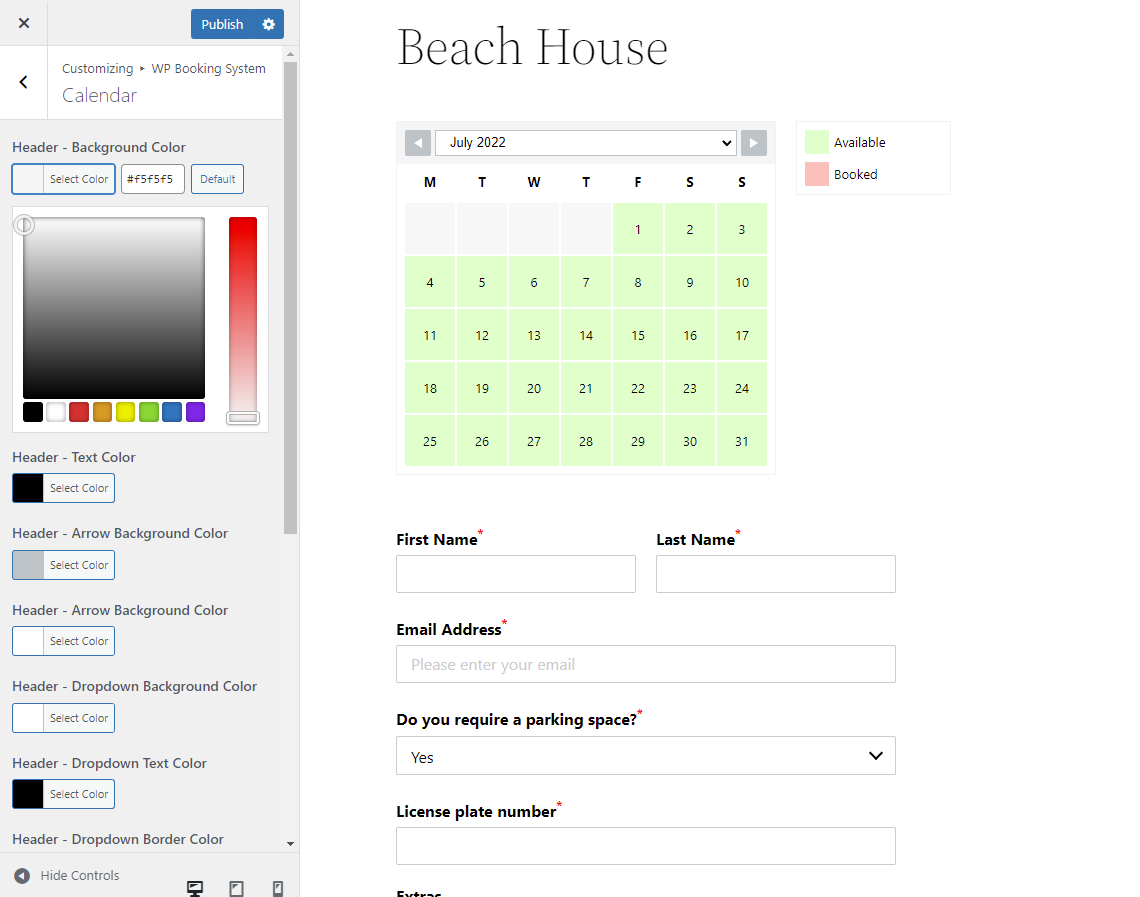
Task: Click the Email Address input field
Action: [x=646, y=664]
